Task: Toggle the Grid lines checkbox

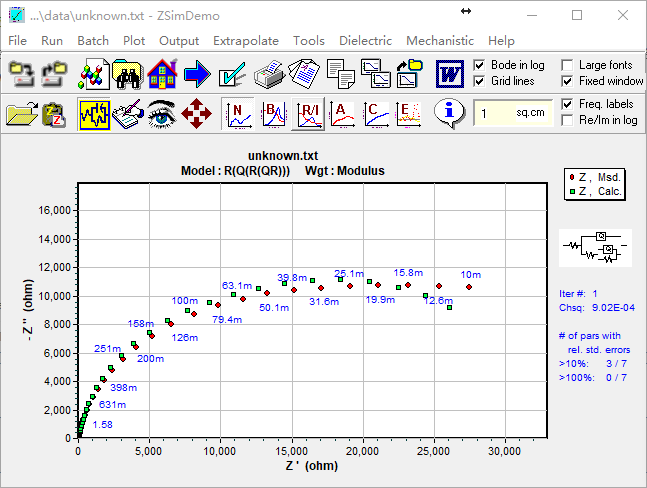Action: tap(479, 81)
